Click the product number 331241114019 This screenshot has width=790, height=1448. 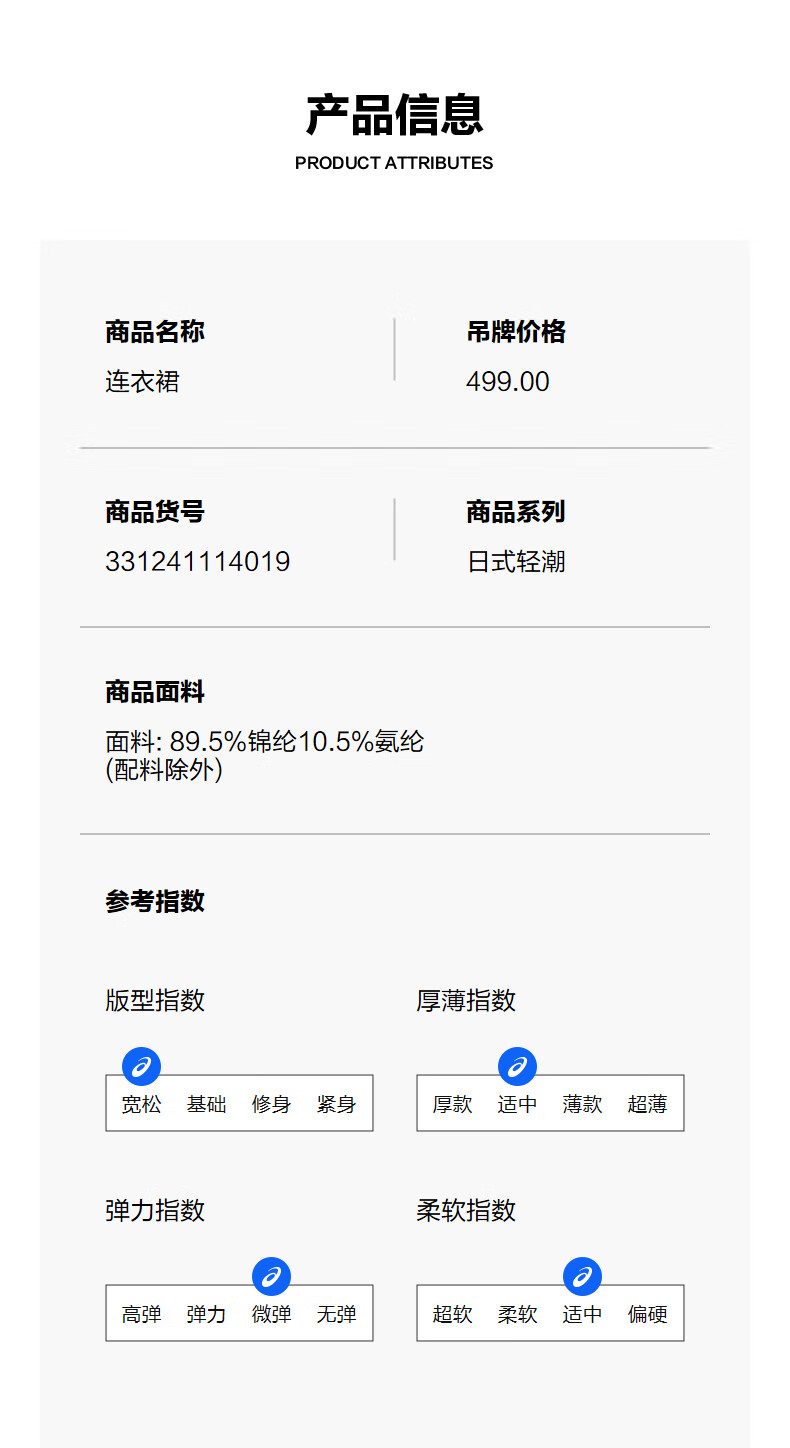pyautogui.click(x=198, y=561)
